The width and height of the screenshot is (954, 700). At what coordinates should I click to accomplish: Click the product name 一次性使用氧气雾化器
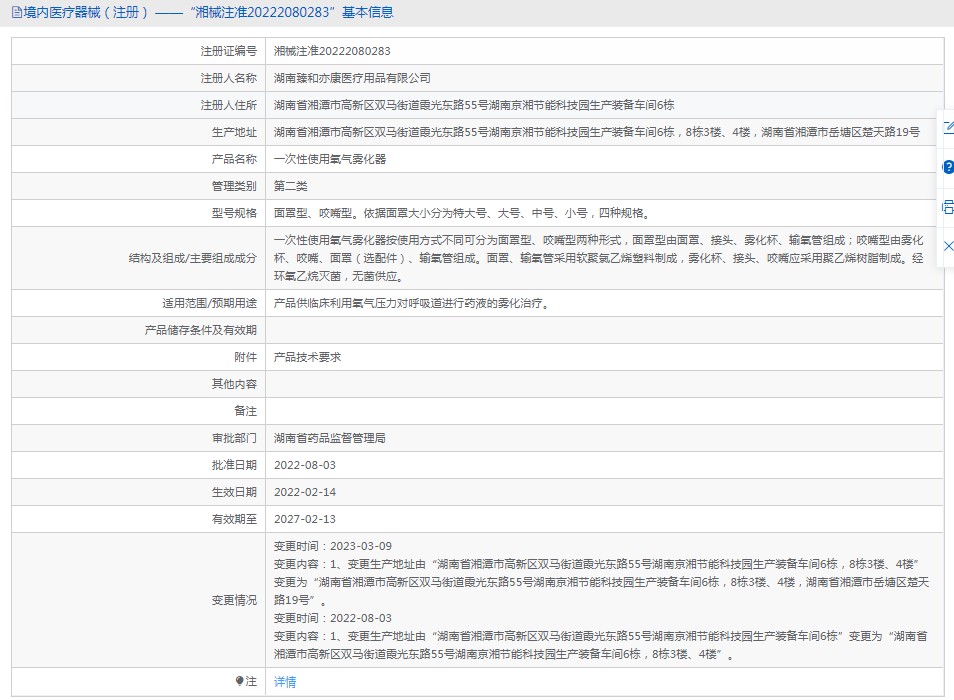point(330,159)
